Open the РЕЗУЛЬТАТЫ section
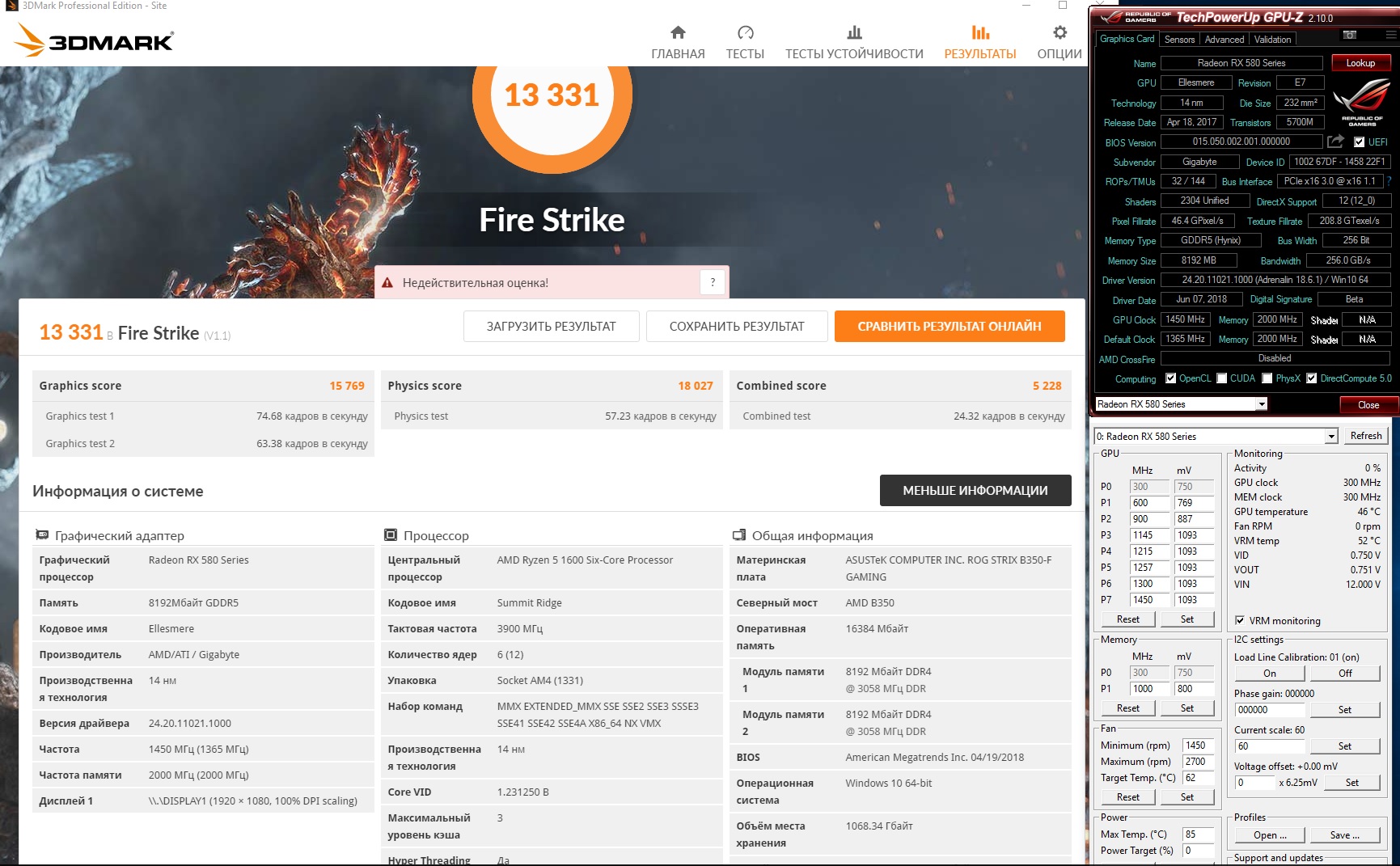Screen dimensions: 1400x866 (x=980, y=42)
